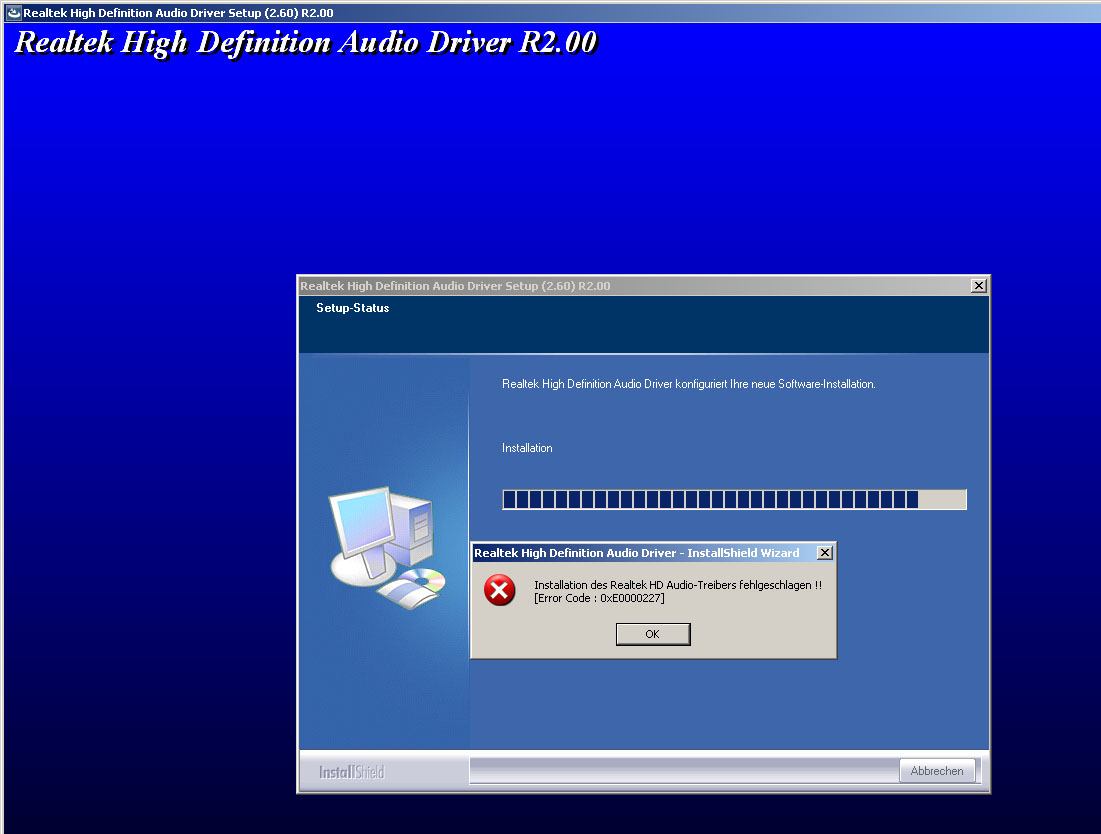Click OK in the error dialog

(x=652, y=634)
